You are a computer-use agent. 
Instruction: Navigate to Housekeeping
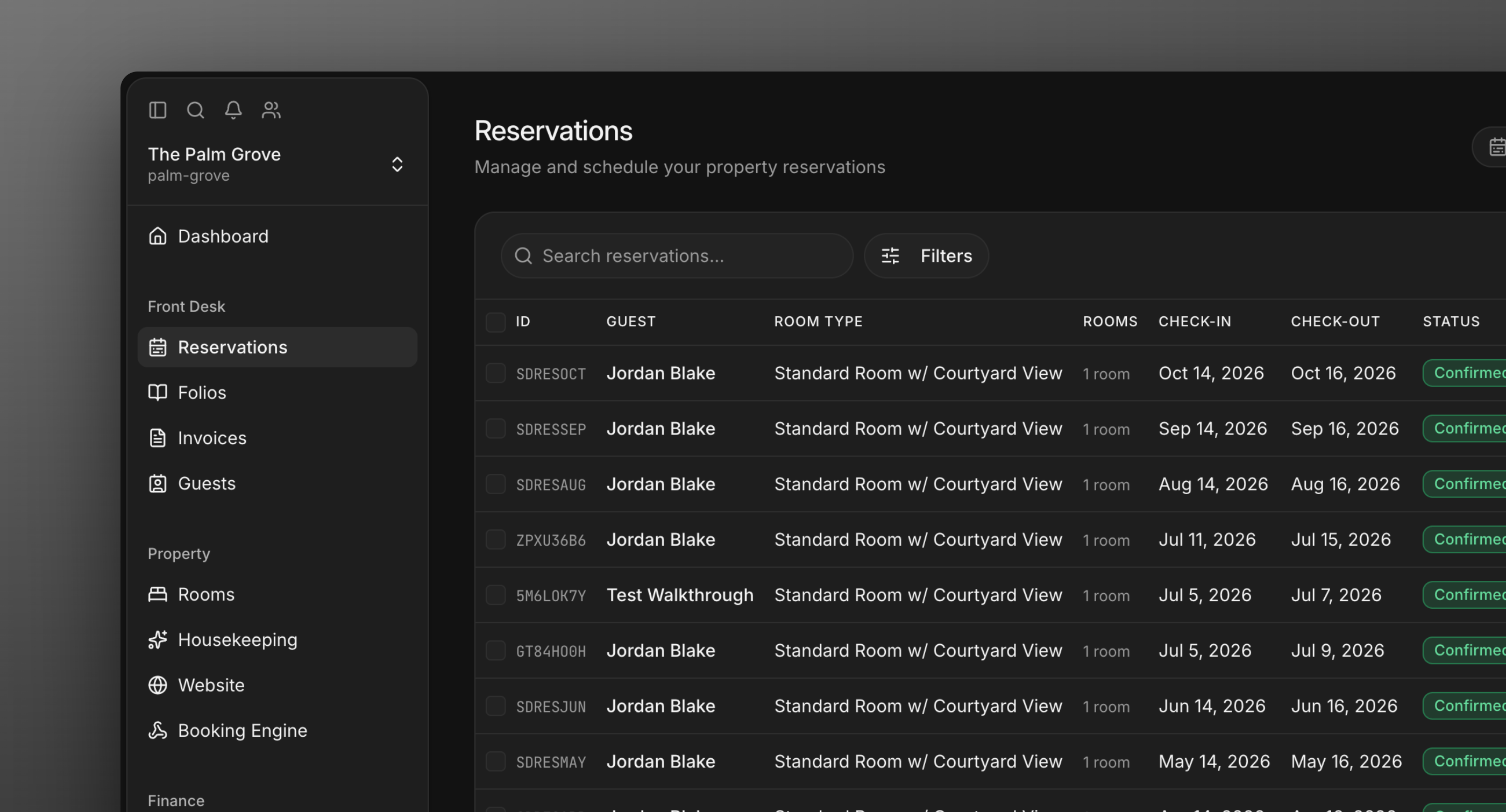click(277, 639)
